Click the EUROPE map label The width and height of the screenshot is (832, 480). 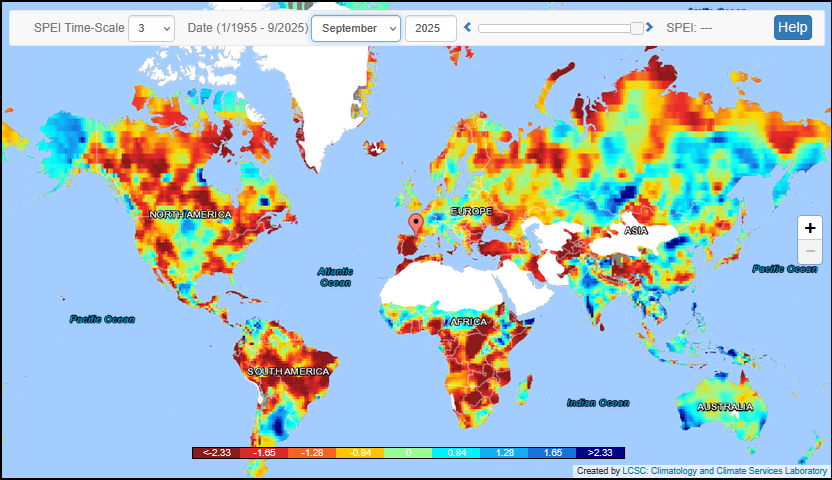471,211
